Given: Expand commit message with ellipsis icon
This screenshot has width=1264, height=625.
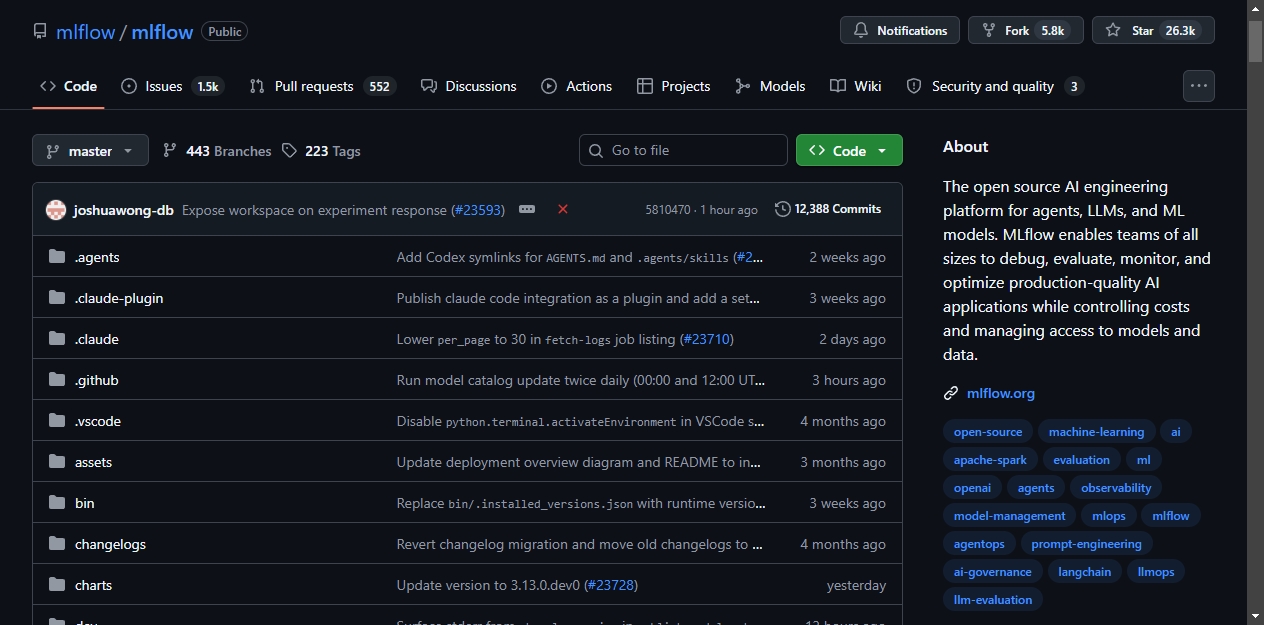Looking at the screenshot, I should [527, 210].
